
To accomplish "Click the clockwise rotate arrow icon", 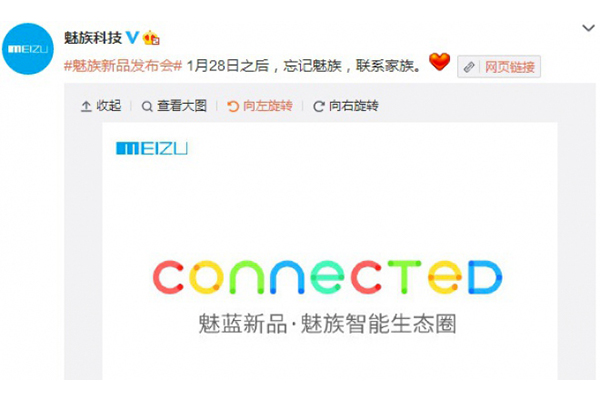I will point(319,106).
